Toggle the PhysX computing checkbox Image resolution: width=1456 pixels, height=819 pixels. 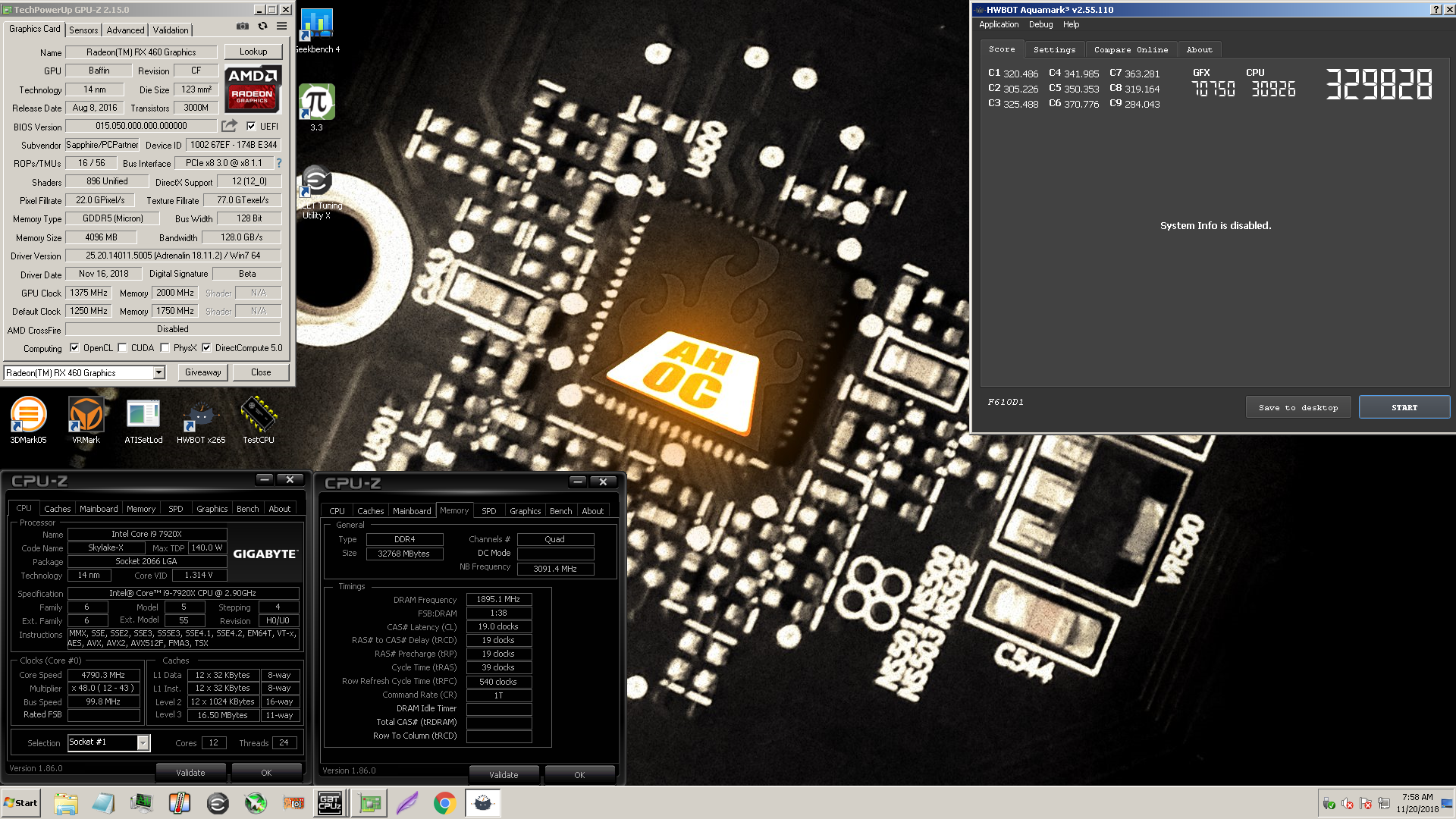165,348
